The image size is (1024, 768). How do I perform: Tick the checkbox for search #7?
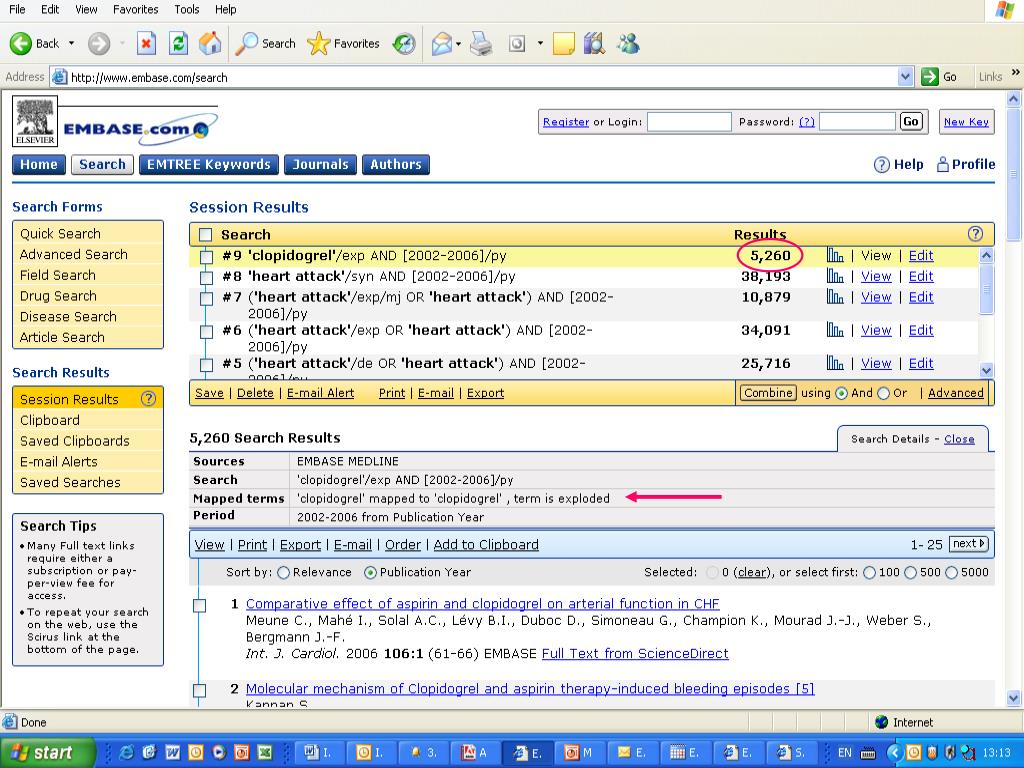click(x=206, y=298)
